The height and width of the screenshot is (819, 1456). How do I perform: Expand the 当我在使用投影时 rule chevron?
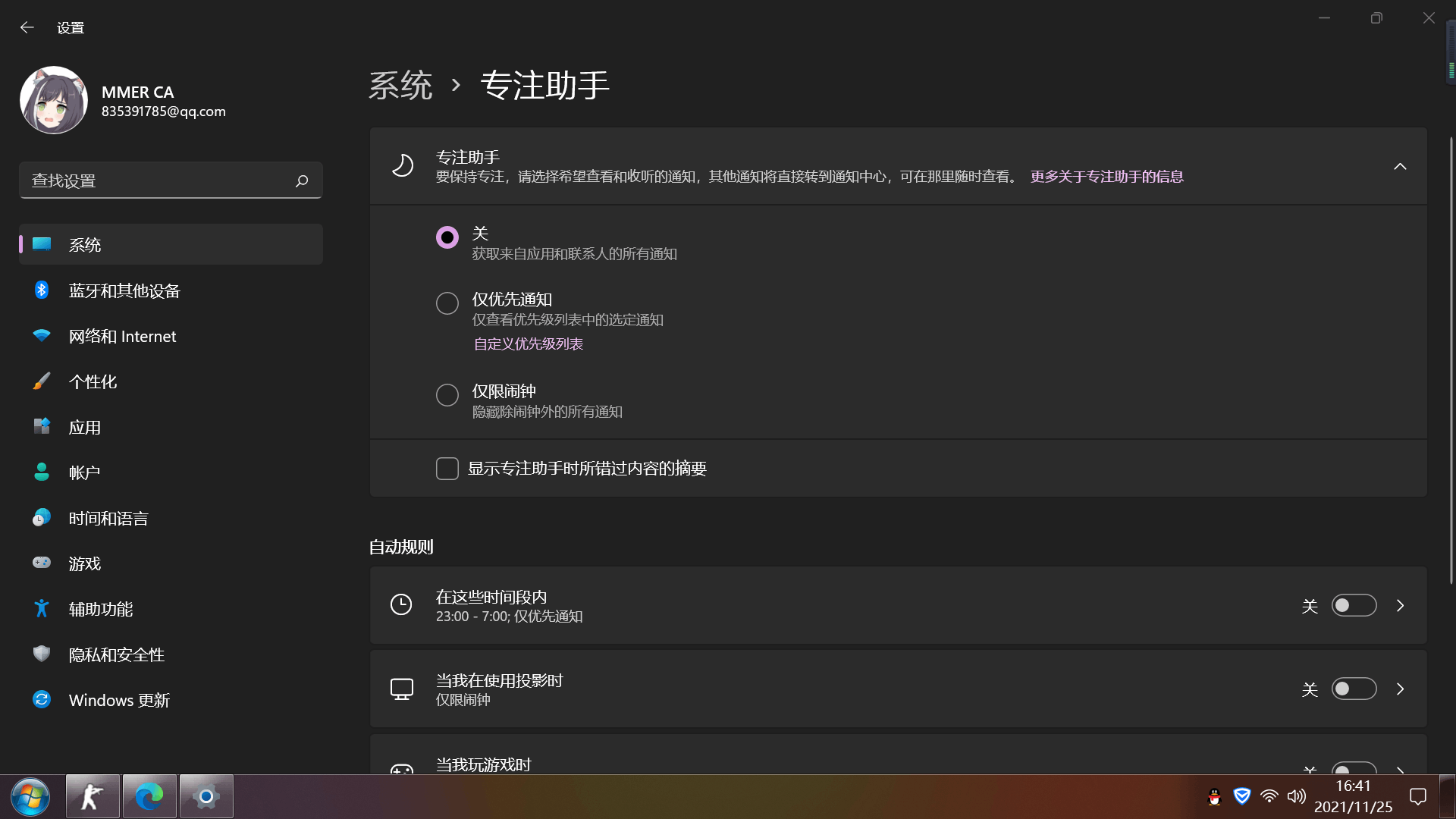point(1400,689)
